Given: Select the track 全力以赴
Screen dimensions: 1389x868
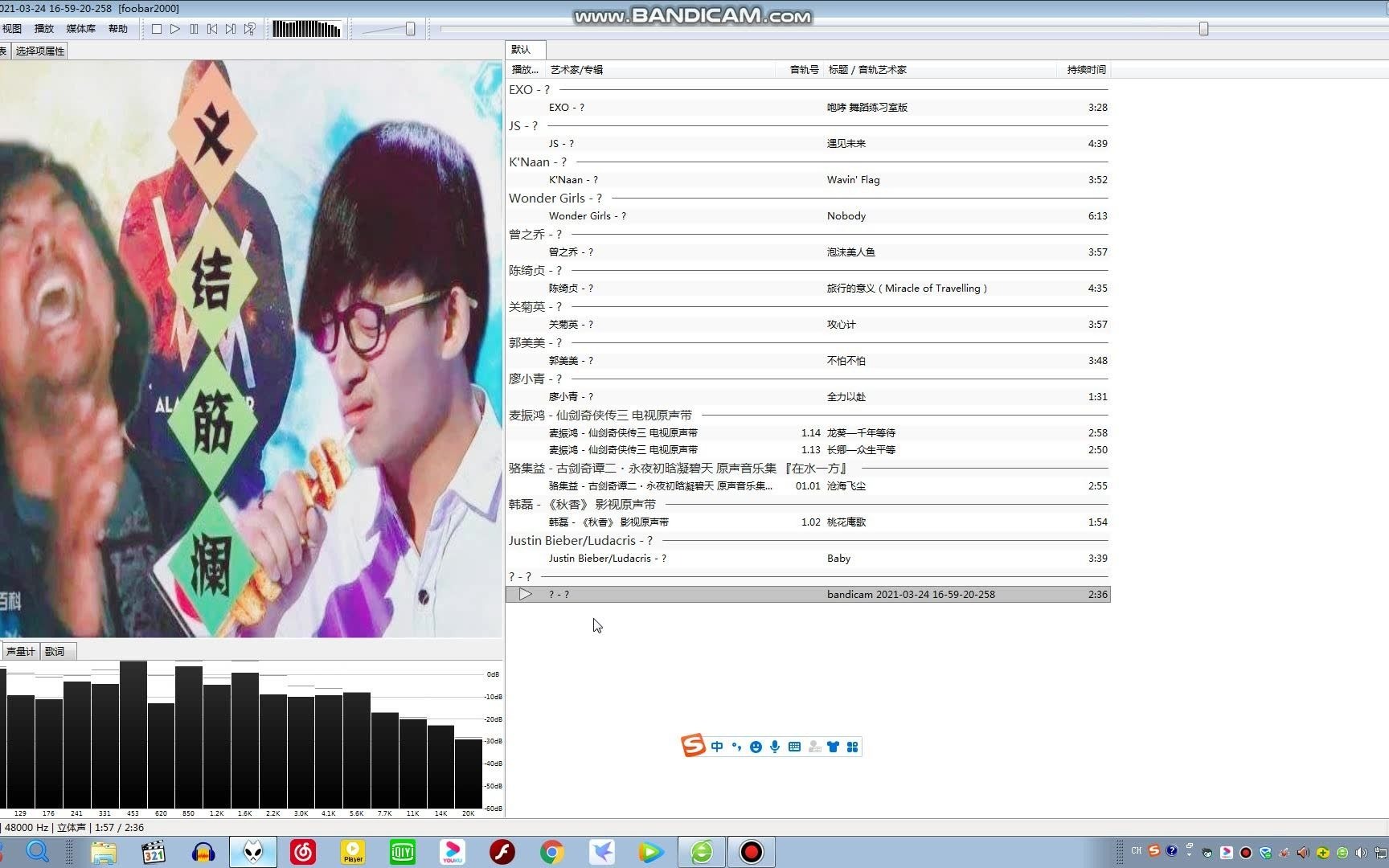Looking at the screenshot, I should pyautogui.click(x=808, y=397).
